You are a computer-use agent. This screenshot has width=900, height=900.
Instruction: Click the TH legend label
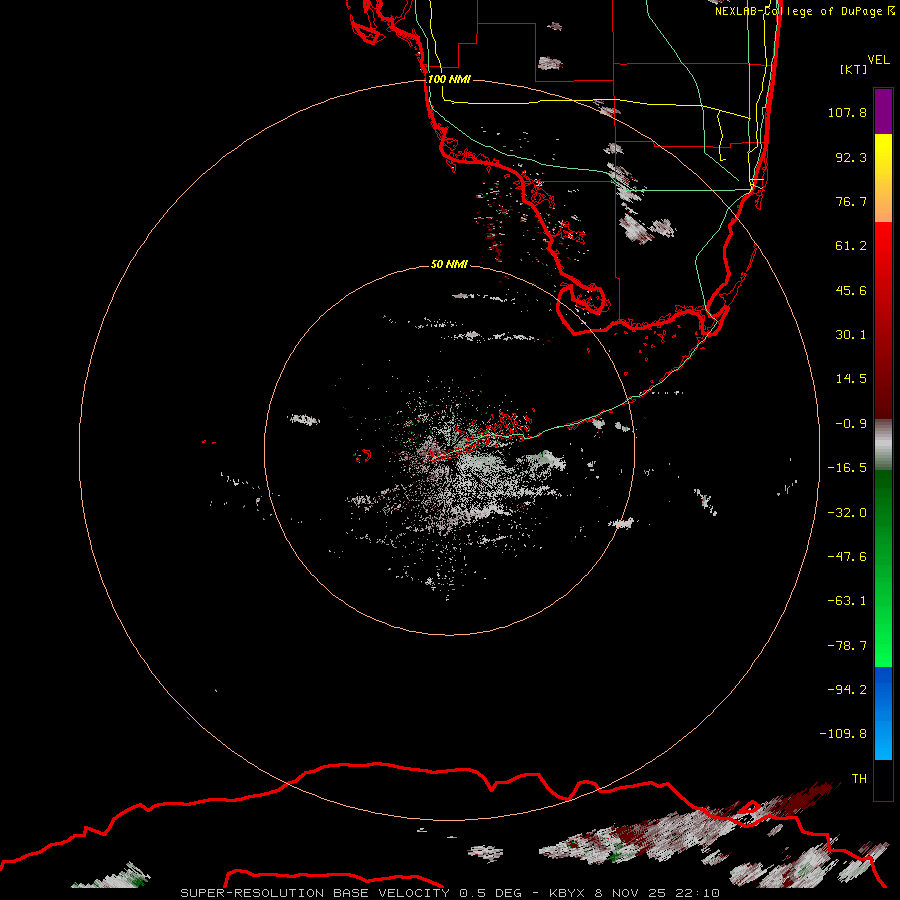coord(859,779)
